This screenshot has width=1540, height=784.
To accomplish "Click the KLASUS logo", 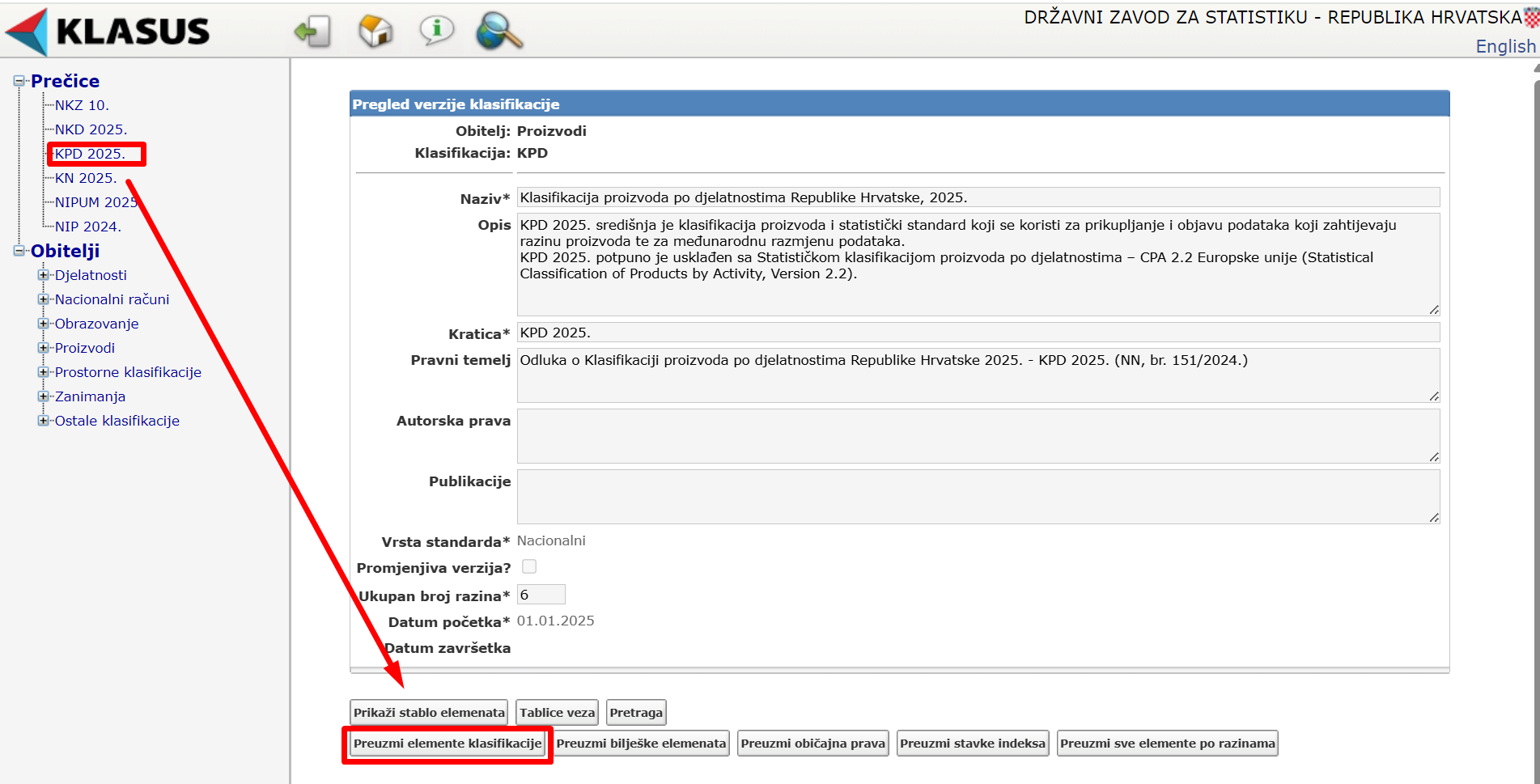I will pos(108,32).
